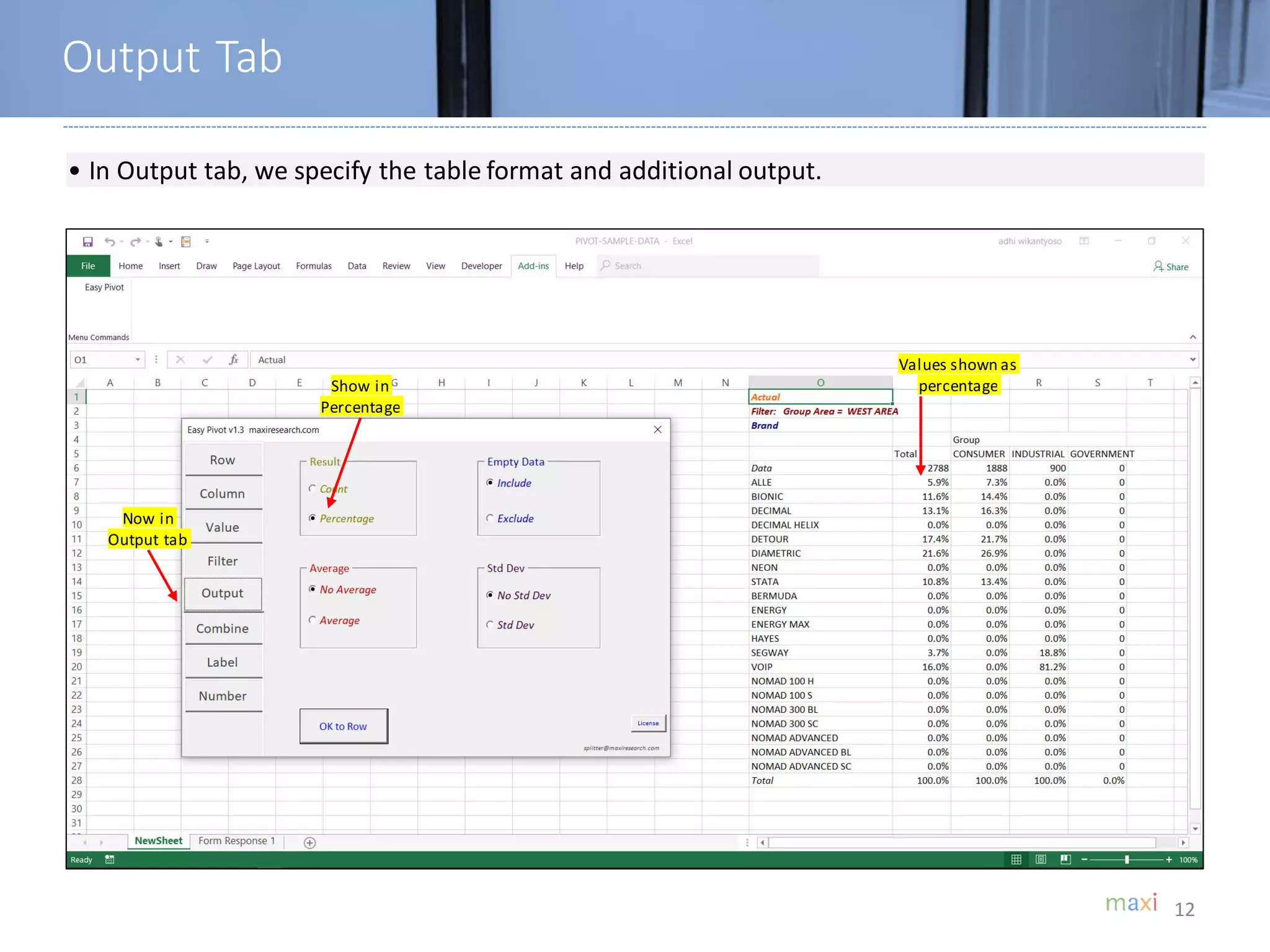Open the File menu
The height and width of the screenshot is (952, 1270).
click(88, 266)
